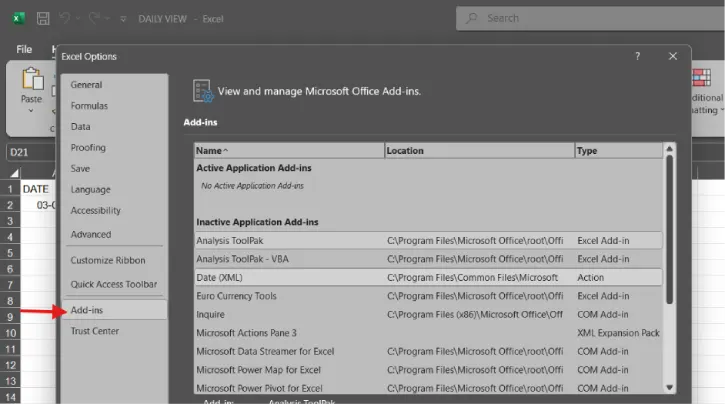Image resolution: width=725 pixels, height=404 pixels.
Task: Open the Data options category
Action: point(114,127)
